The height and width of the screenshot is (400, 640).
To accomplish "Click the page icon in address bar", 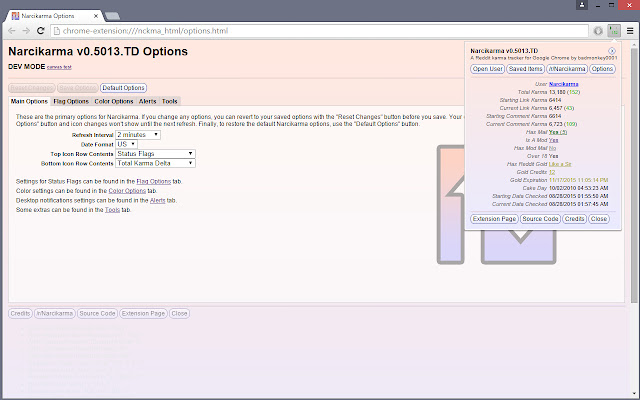I will pos(57,31).
